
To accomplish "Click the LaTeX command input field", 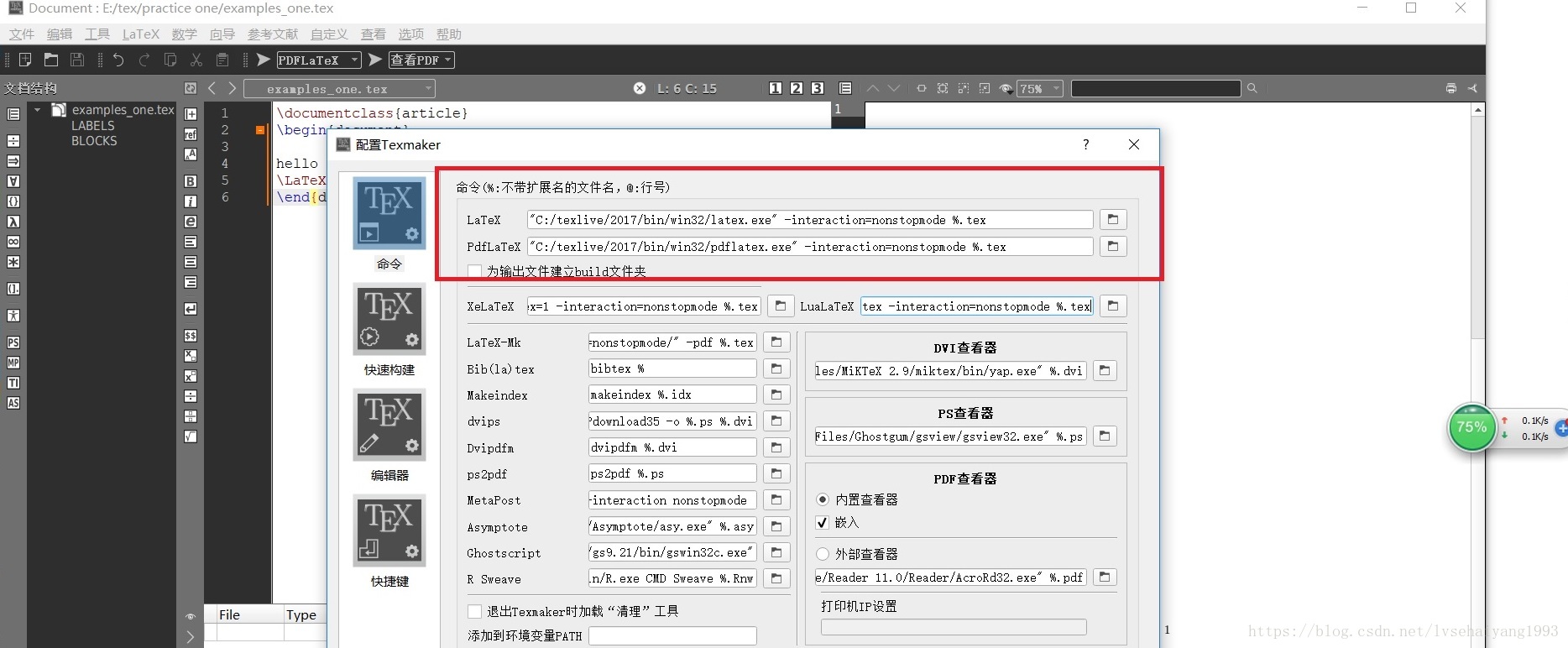I will click(x=810, y=220).
